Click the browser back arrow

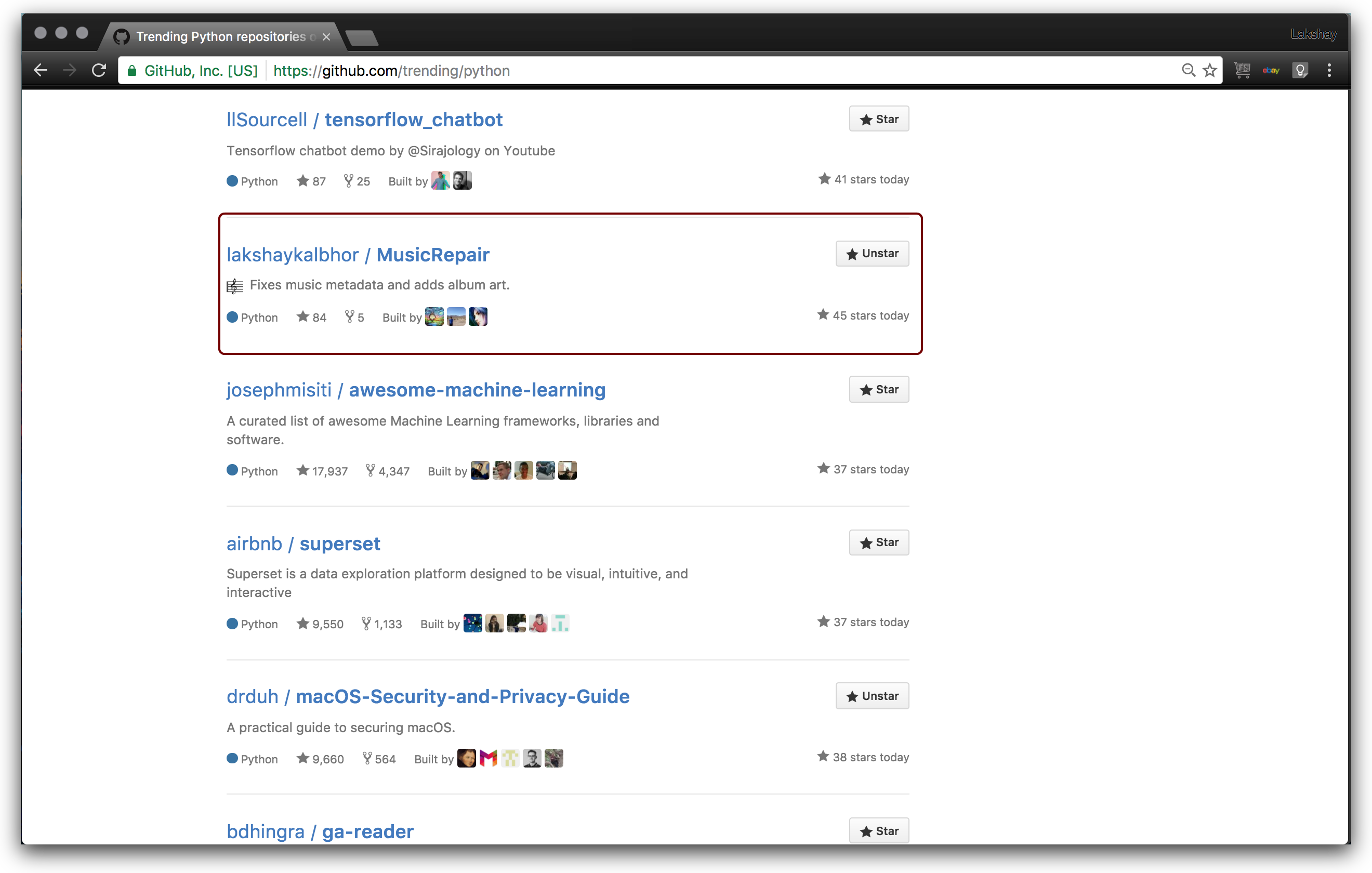(x=41, y=71)
